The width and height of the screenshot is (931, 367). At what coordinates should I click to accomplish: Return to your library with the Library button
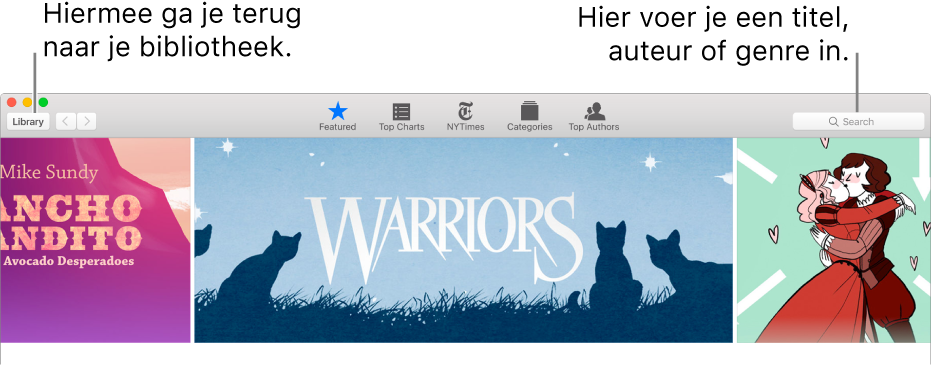click(x=28, y=122)
